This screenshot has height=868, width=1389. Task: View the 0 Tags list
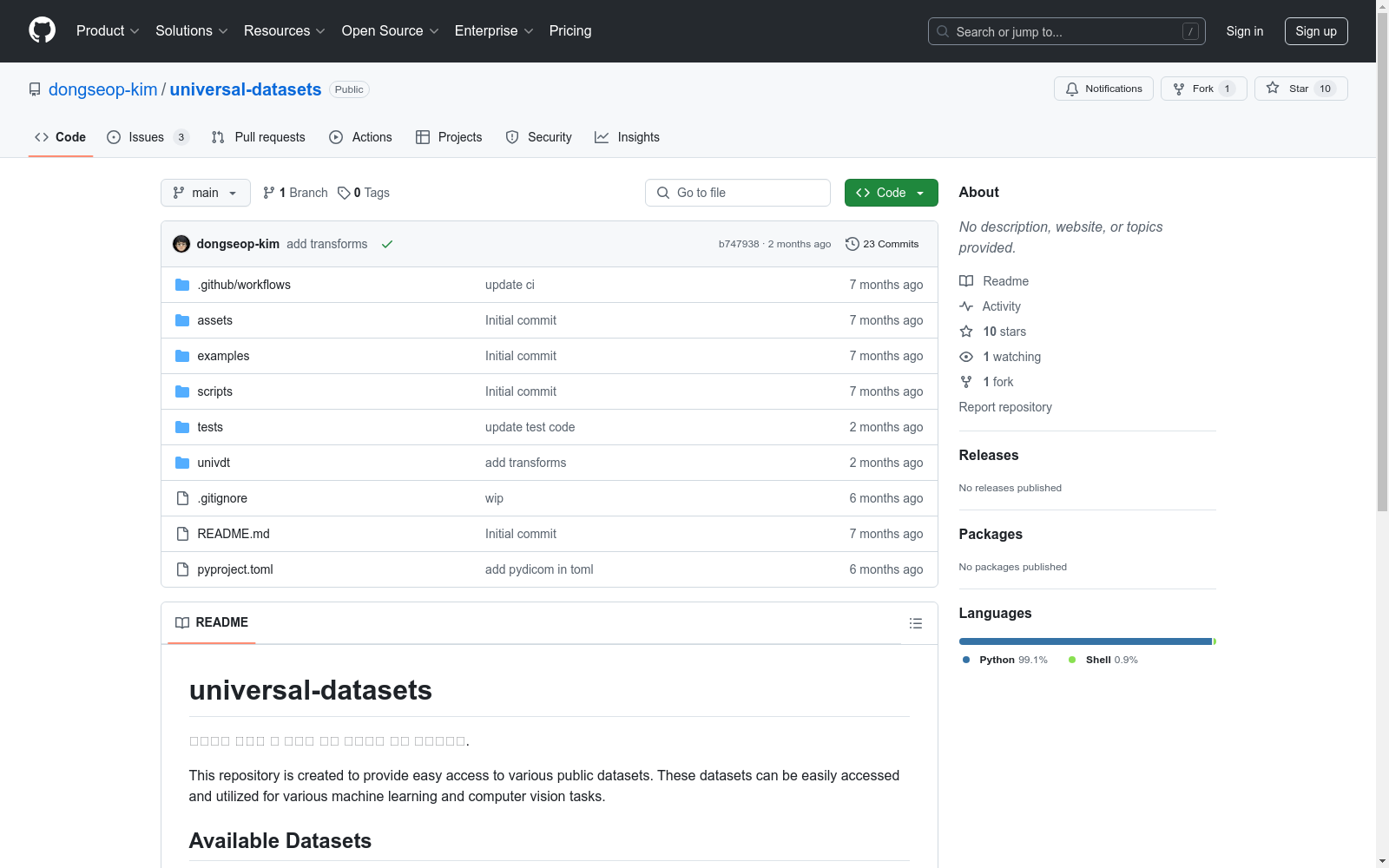[364, 193]
